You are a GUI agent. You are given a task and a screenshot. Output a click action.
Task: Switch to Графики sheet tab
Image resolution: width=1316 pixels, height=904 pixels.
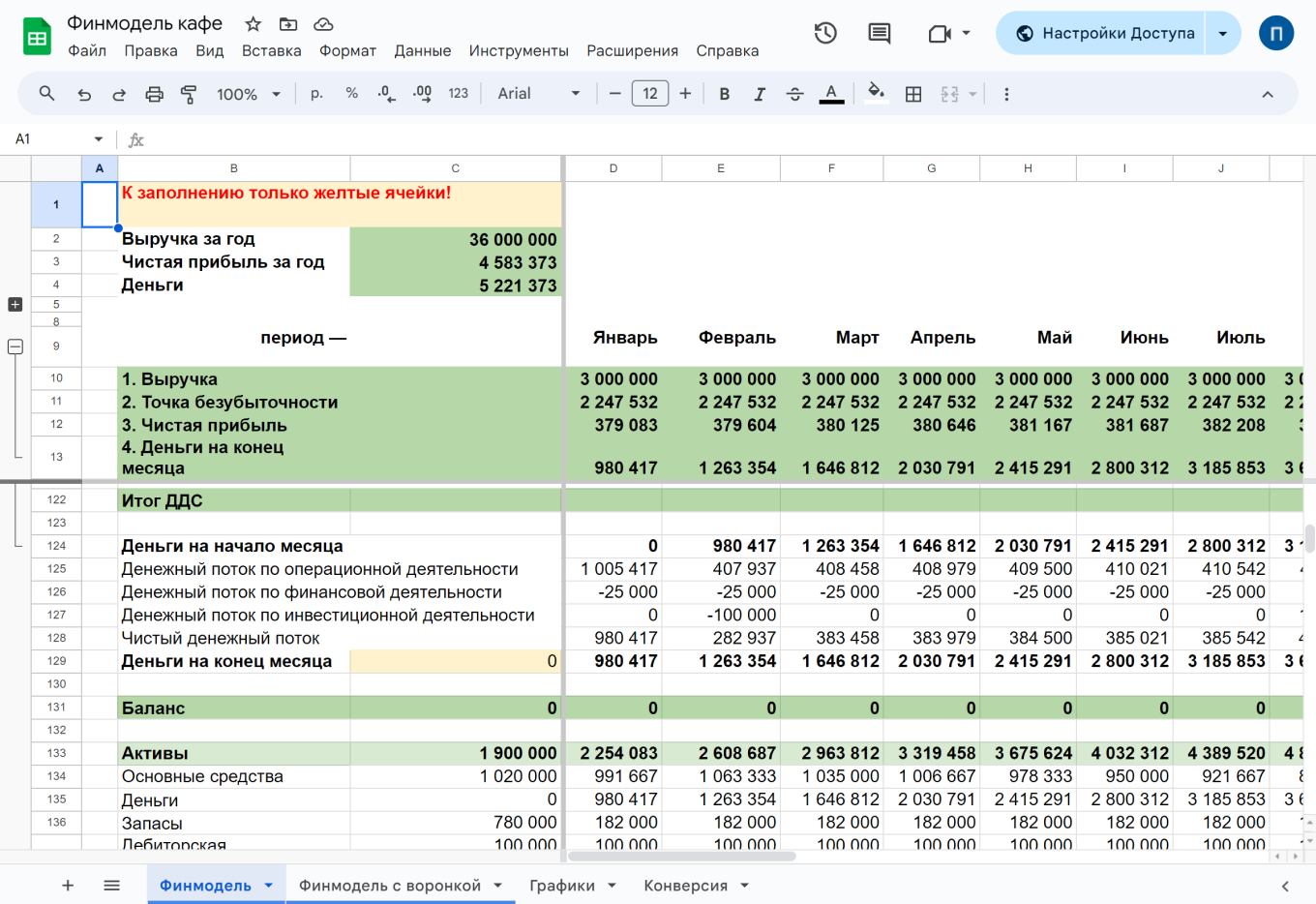562,886
